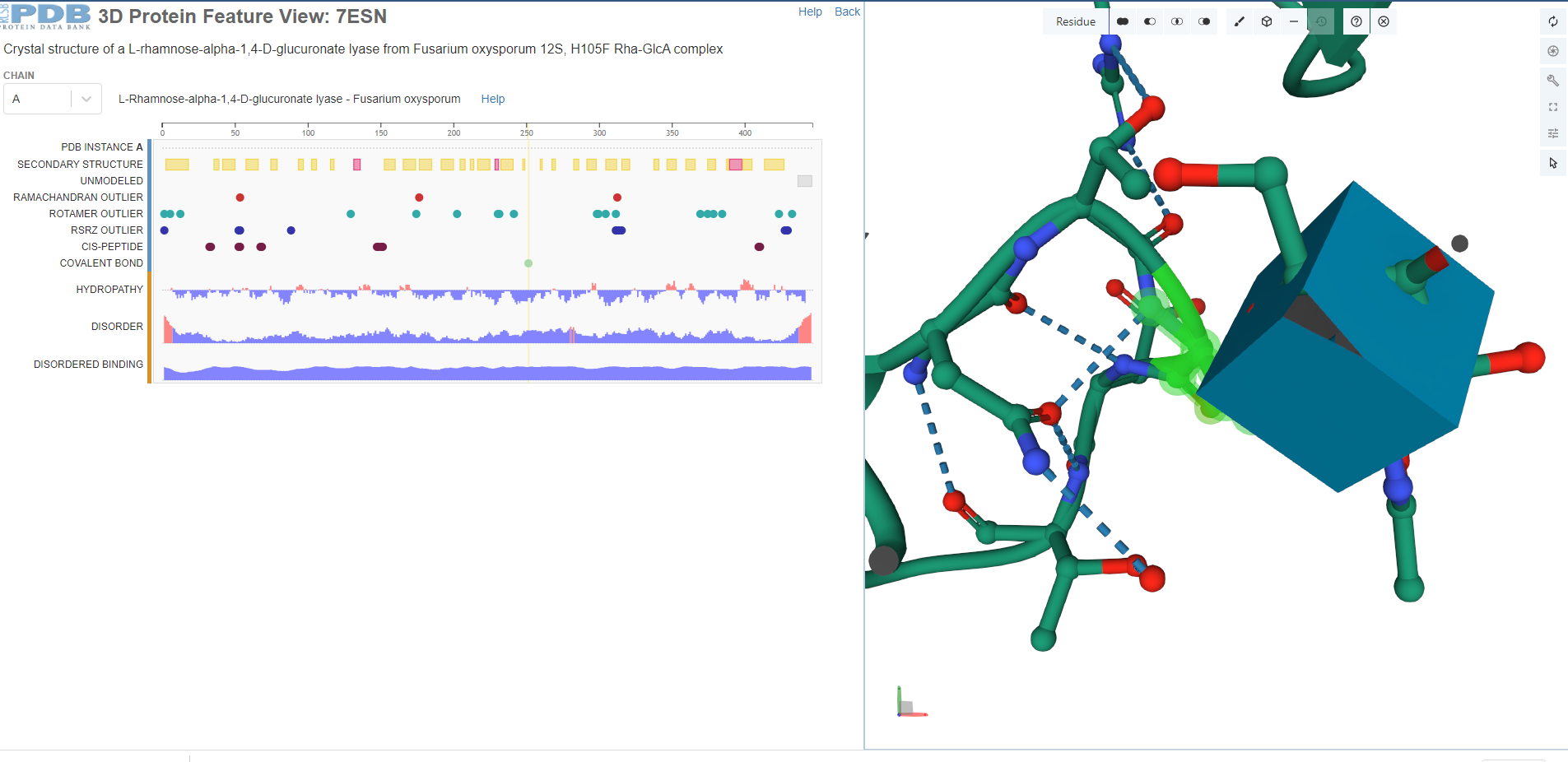Click the Help link beside Back

click(809, 12)
